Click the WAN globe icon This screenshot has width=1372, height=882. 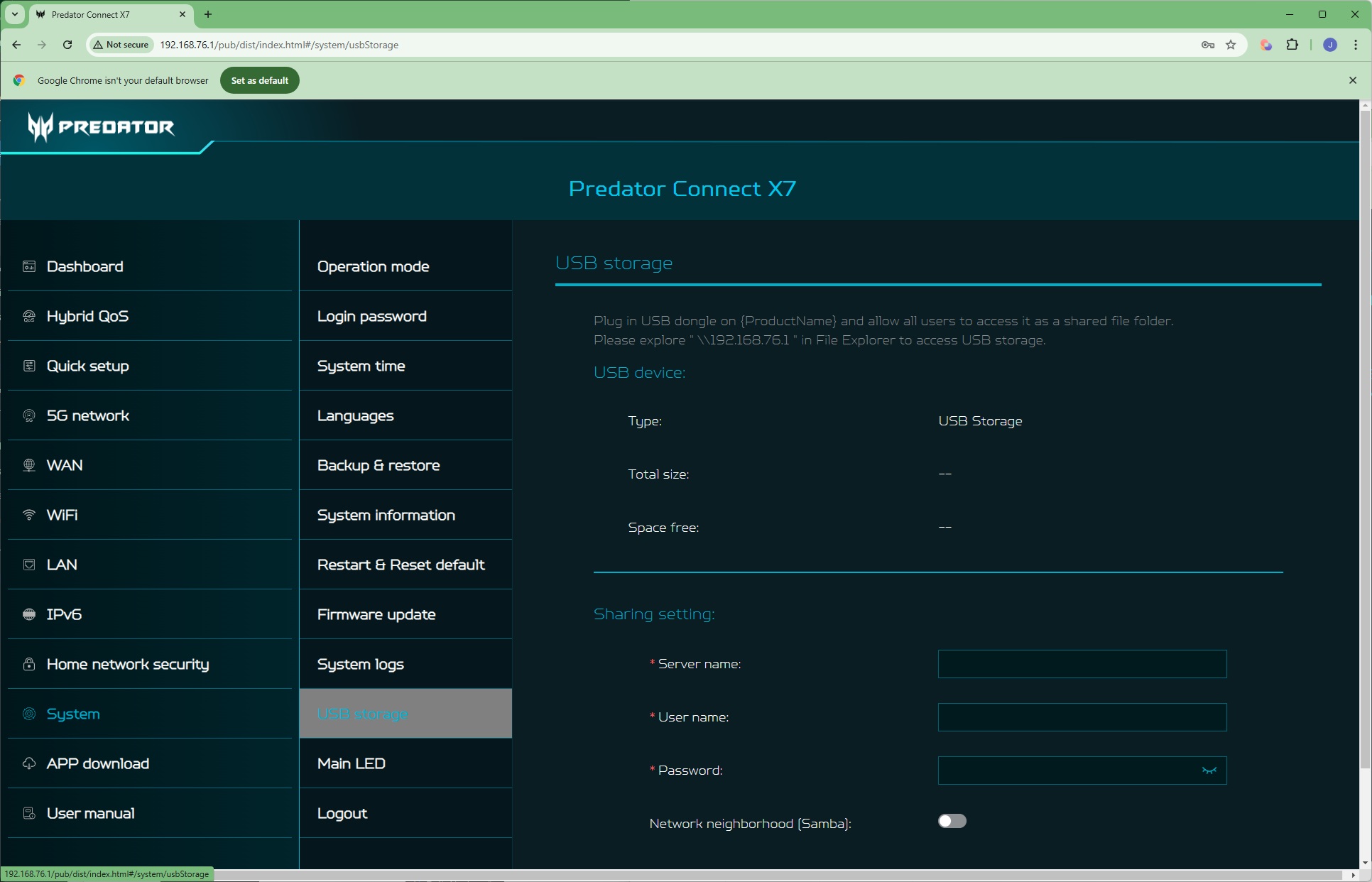coord(29,465)
